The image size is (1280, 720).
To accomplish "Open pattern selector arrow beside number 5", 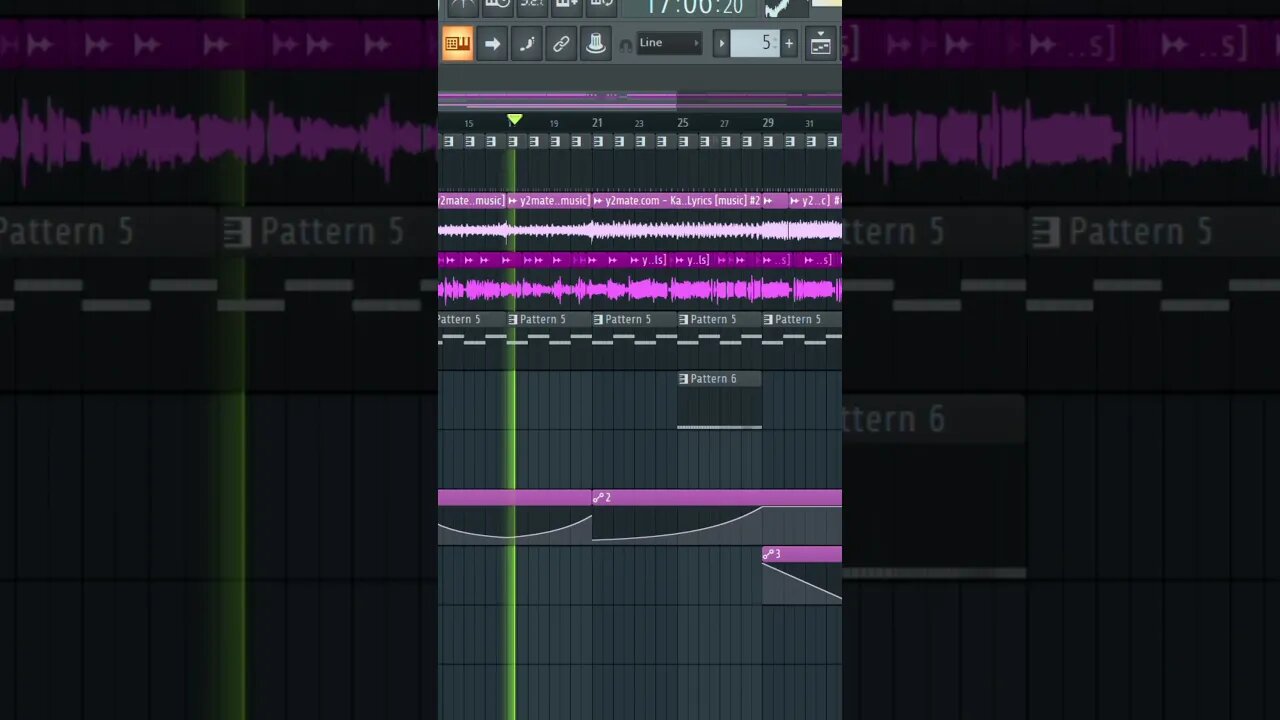I will [x=721, y=43].
